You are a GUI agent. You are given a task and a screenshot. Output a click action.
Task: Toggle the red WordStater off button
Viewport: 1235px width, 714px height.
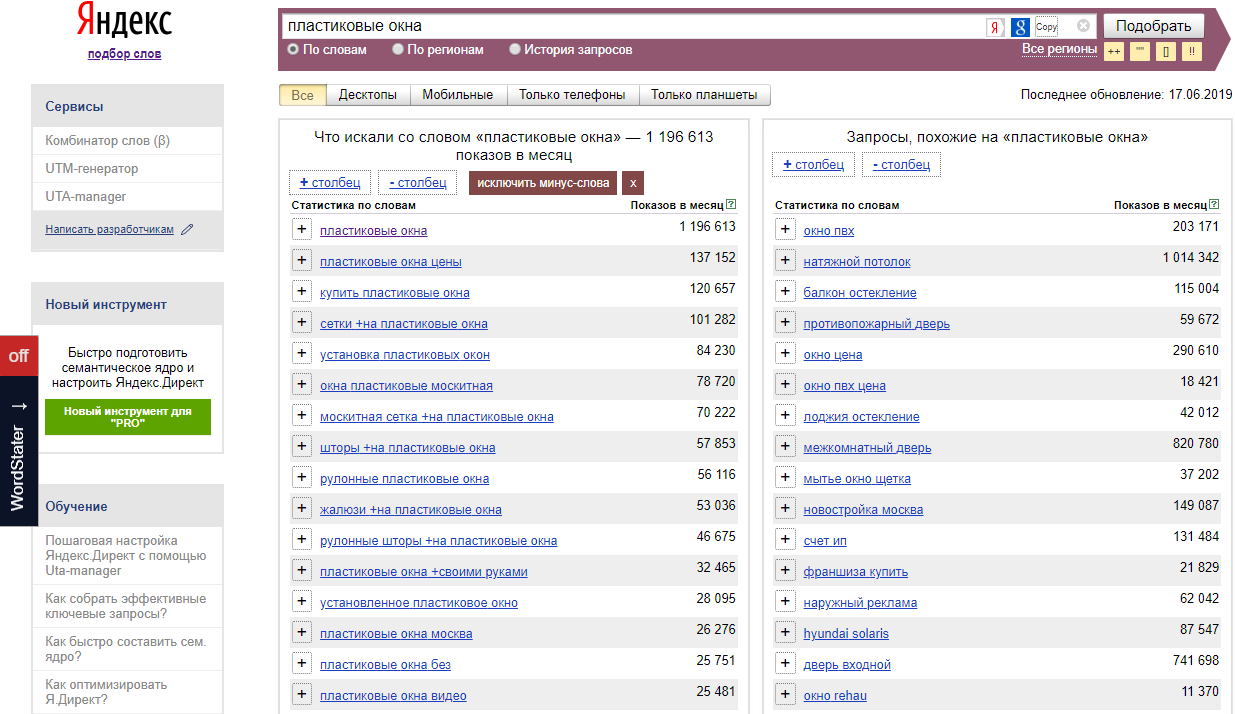19,356
